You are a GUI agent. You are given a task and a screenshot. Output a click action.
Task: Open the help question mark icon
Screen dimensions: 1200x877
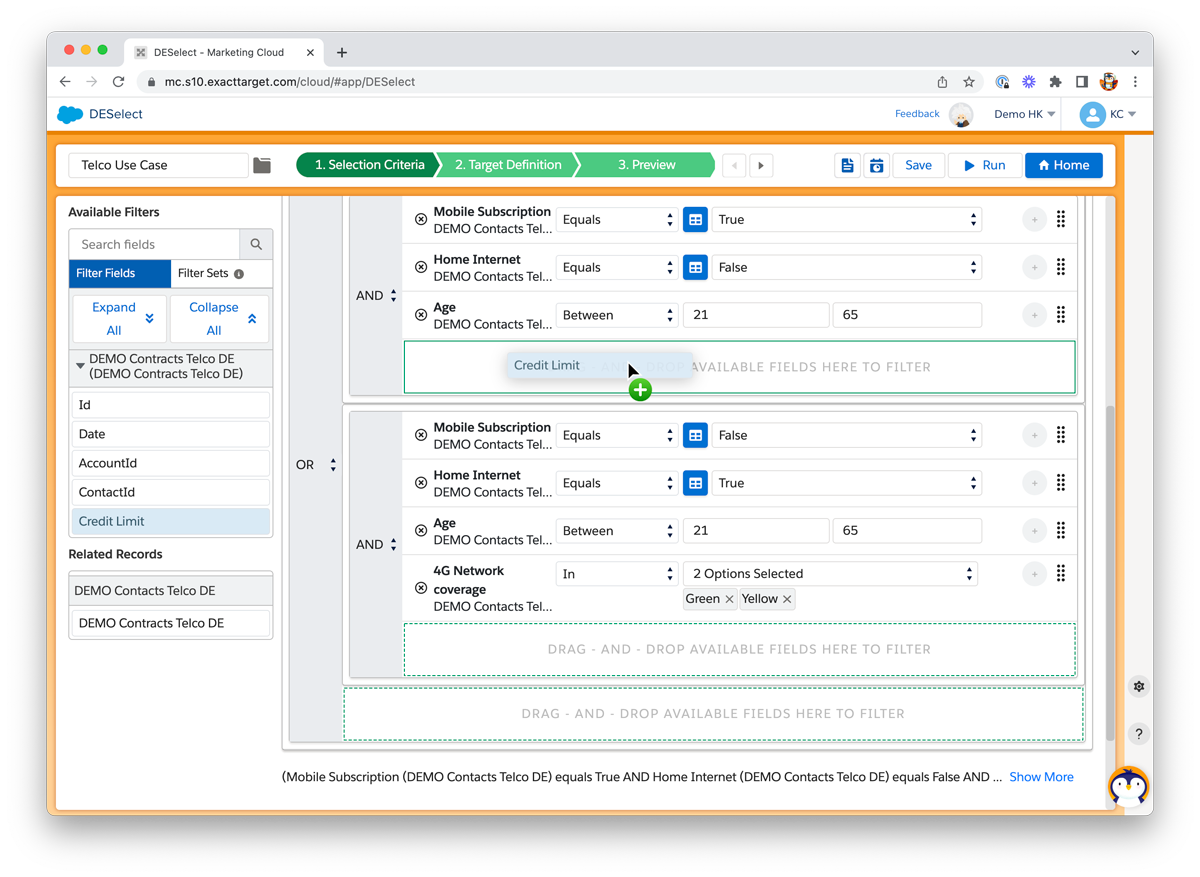1138,734
